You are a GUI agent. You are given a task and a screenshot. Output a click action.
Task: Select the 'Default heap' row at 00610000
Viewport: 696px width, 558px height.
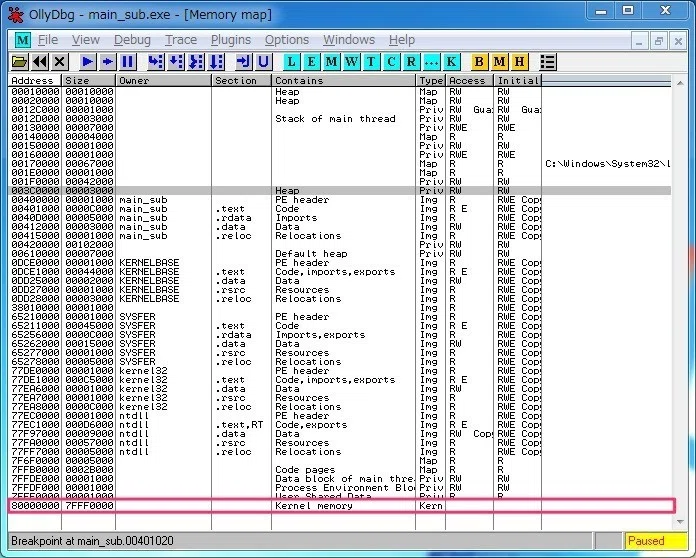[340, 254]
